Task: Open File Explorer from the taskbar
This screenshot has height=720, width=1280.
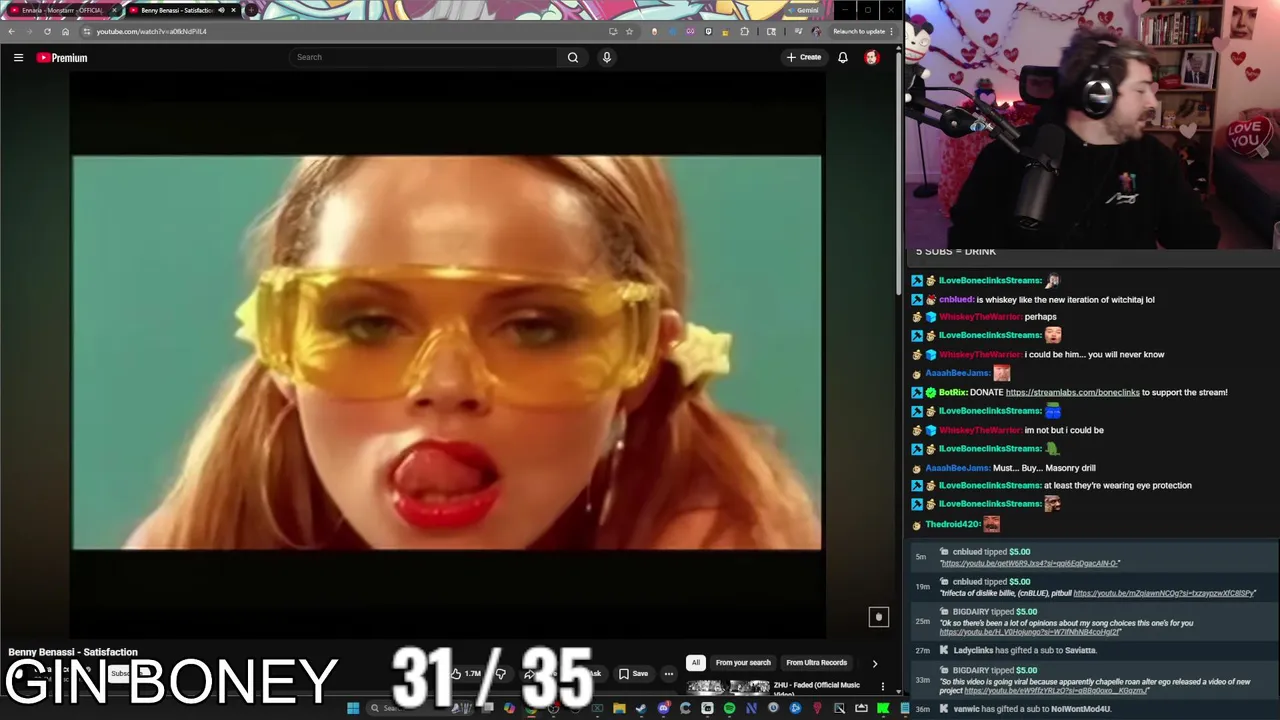Action: pos(619,708)
